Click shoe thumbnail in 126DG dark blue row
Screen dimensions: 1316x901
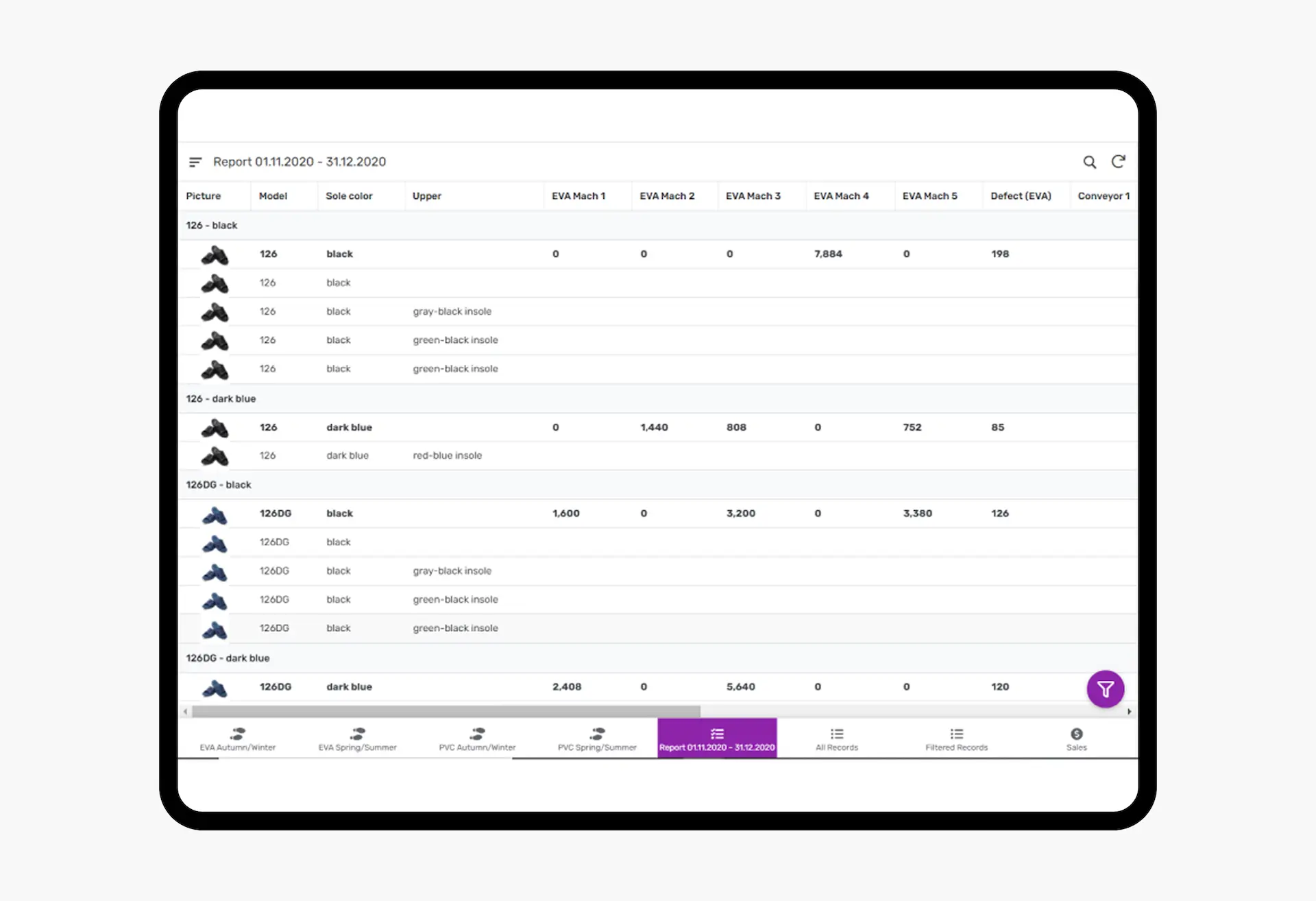[215, 687]
